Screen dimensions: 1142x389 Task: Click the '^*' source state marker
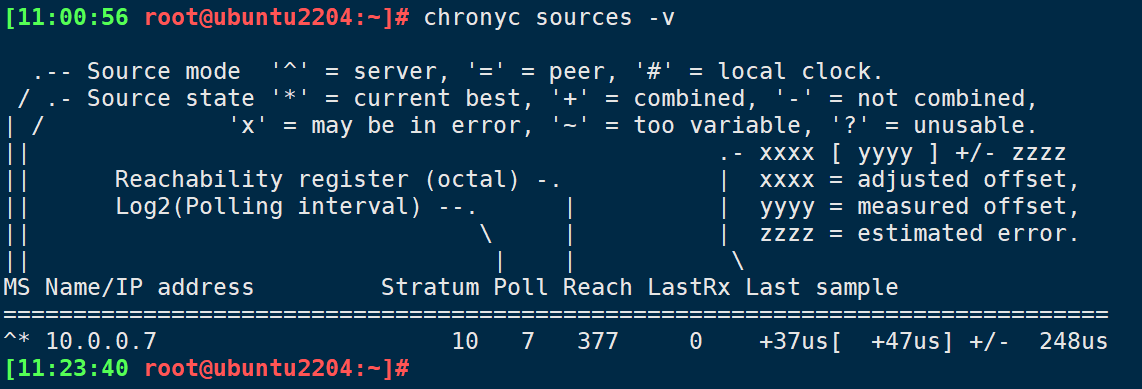[17, 341]
